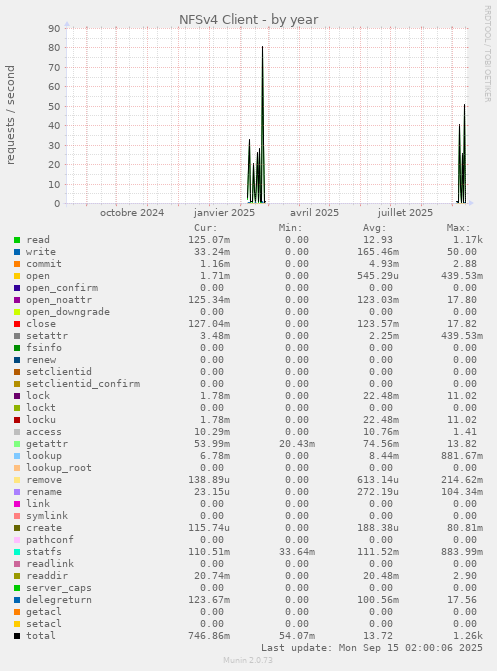The width and height of the screenshot is (497, 671).
Task: Click getattr's min value 20.43m
Action: pos(297,444)
